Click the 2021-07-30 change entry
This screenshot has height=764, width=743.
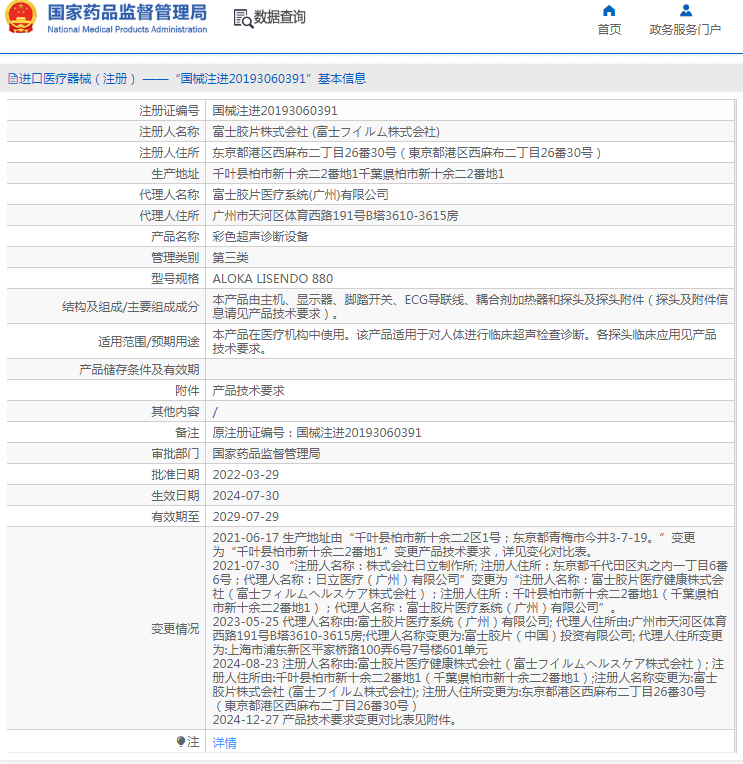point(470,587)
